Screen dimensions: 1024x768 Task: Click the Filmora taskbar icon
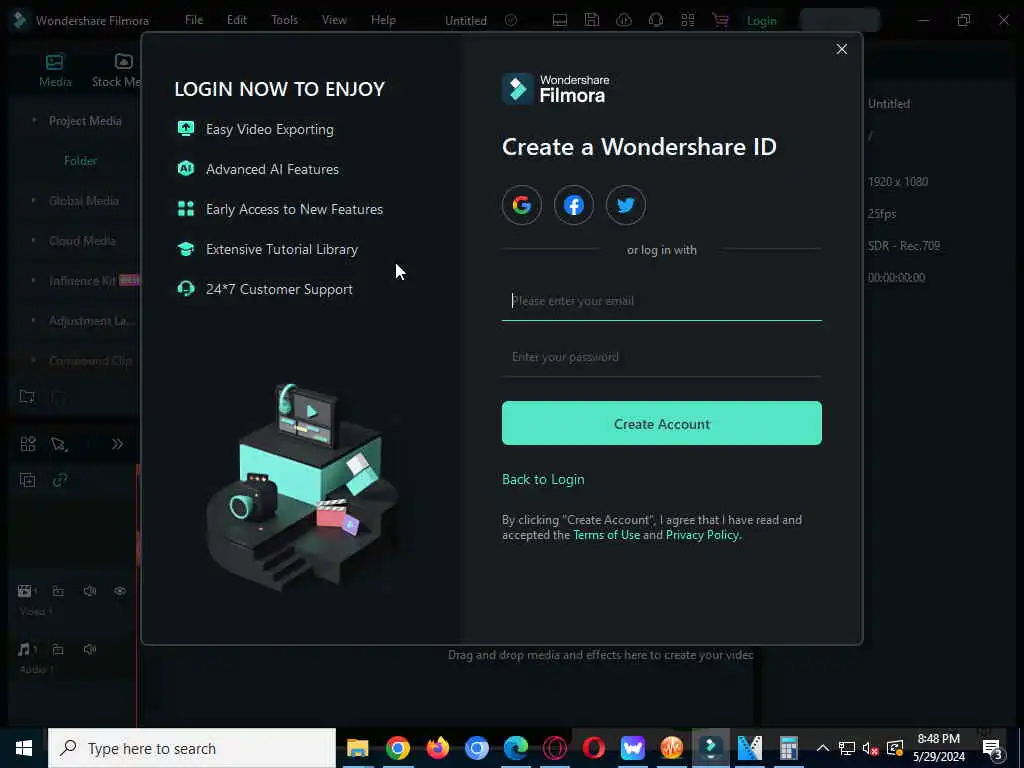[x=711, y=748]
